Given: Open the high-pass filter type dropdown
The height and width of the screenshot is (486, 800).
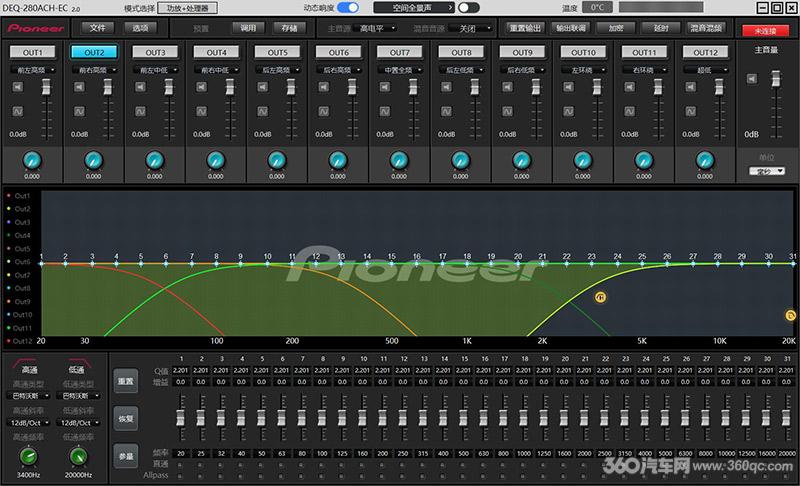Looking at the screenshot, I should point(29,396).
